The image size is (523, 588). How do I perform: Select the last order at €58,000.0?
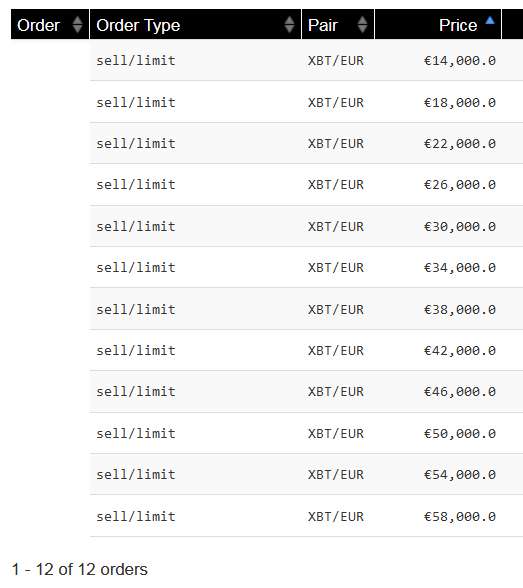pos(306,516)
